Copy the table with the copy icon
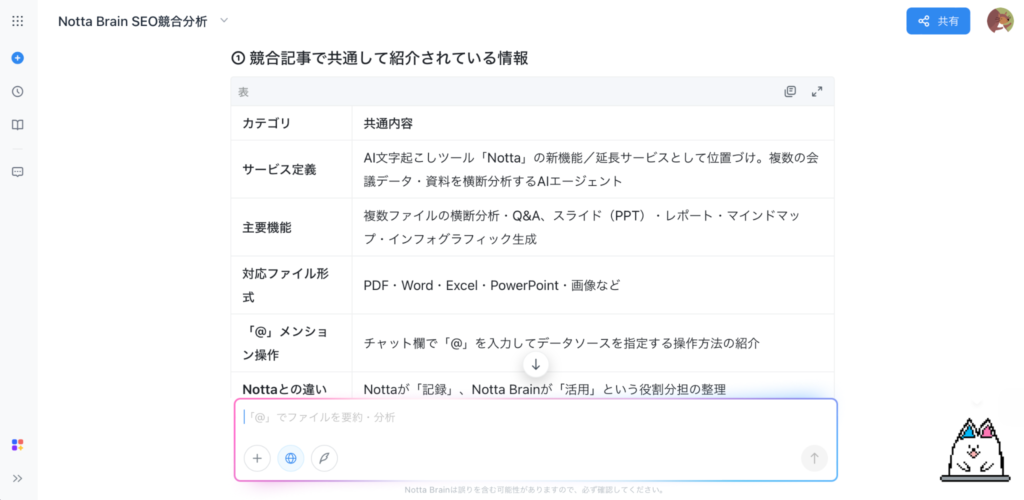Viewport: 1024px width, 500px height. point(790,91)
